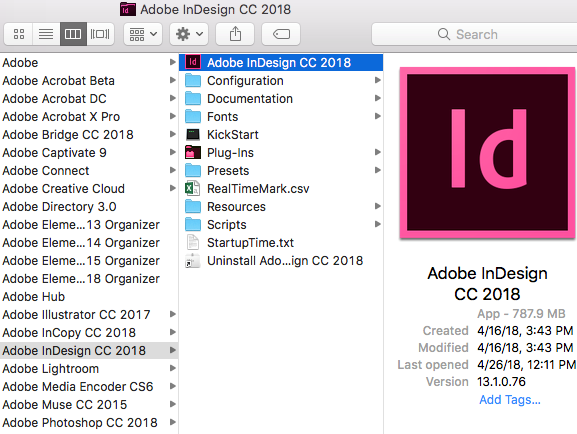Expand the Configuration folder arrow
Screen dimensions: 577x434
coord(377,80)
